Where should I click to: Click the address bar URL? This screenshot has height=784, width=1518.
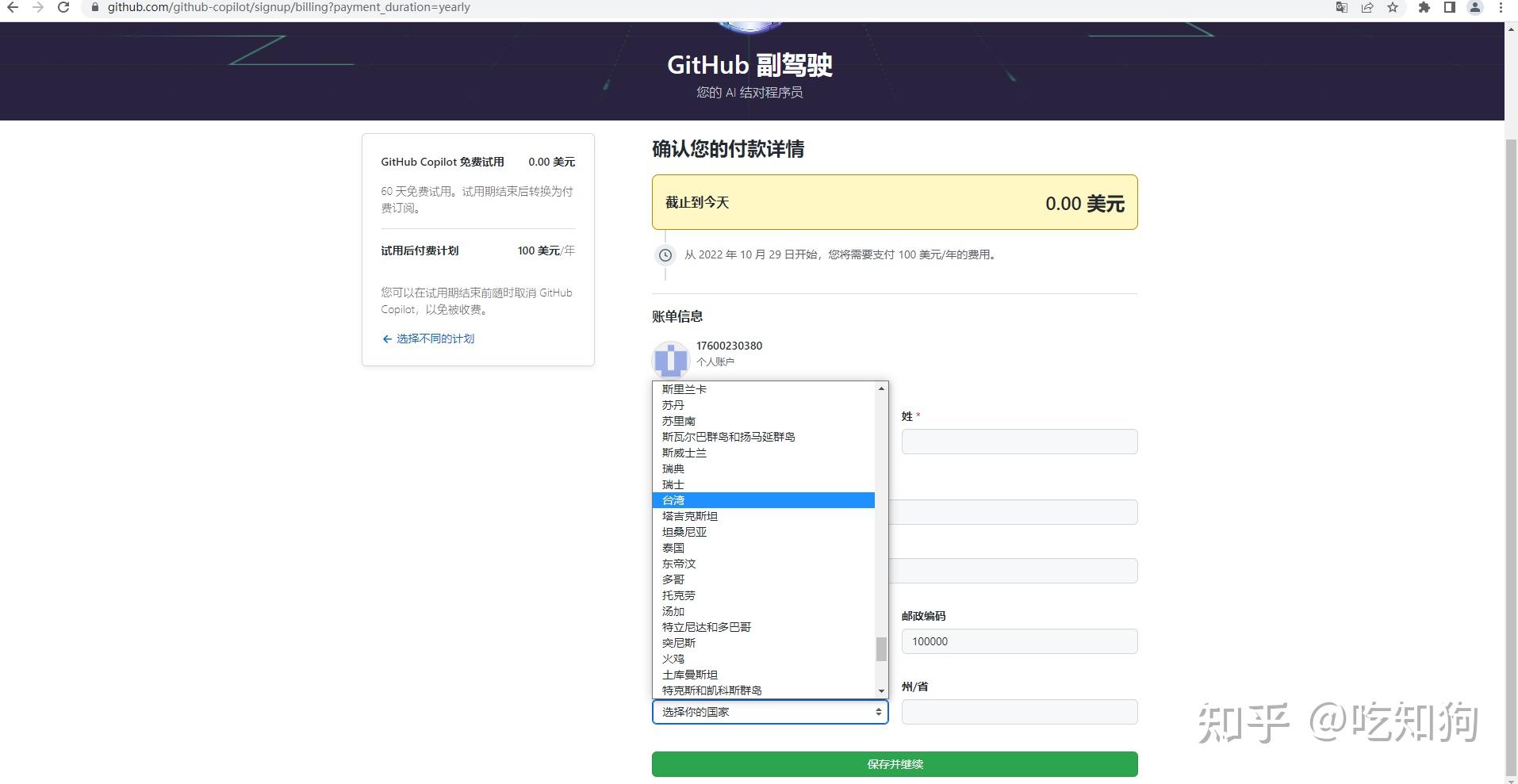[289, 7]
